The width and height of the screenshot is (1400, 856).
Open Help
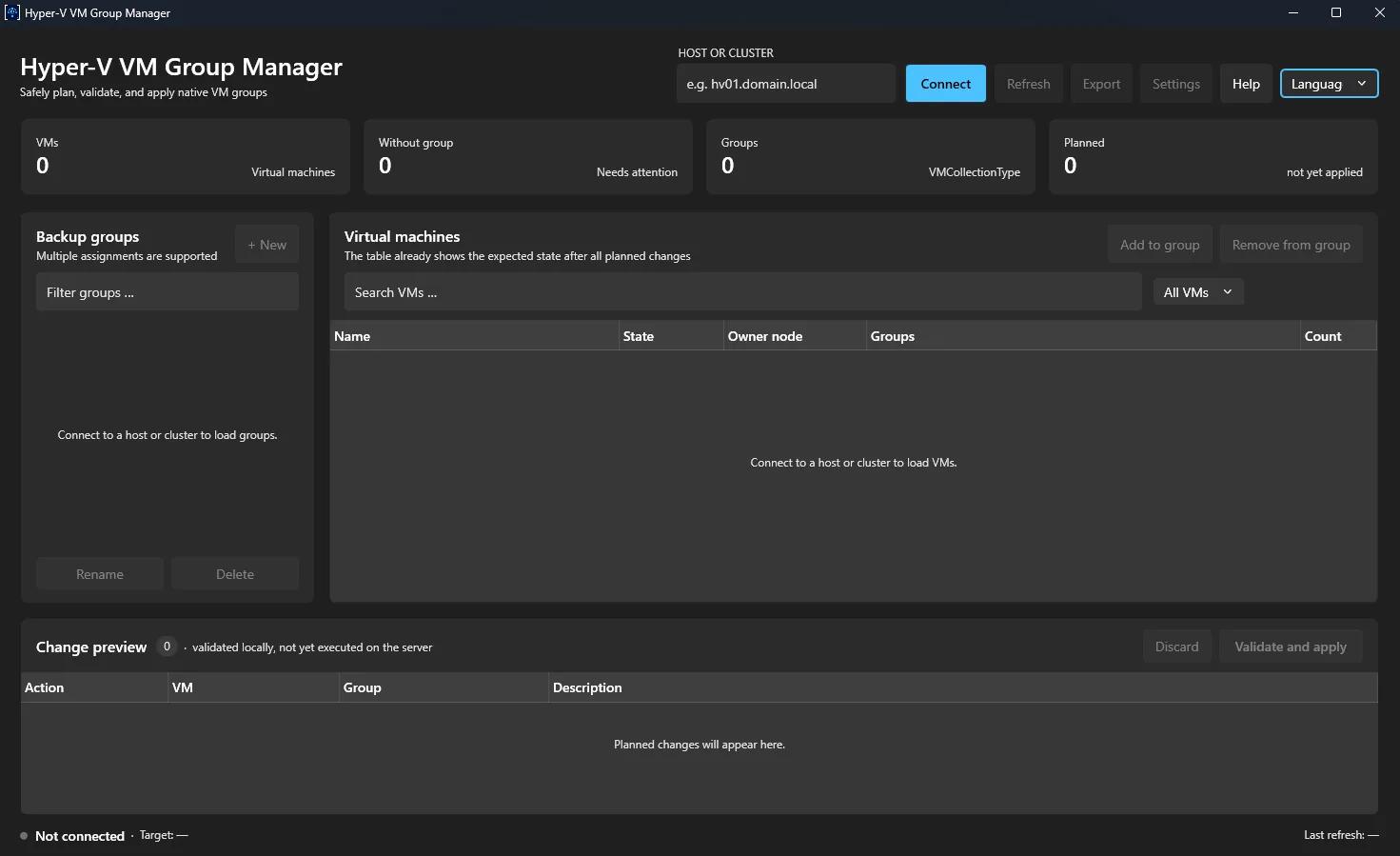(1246, 84)
